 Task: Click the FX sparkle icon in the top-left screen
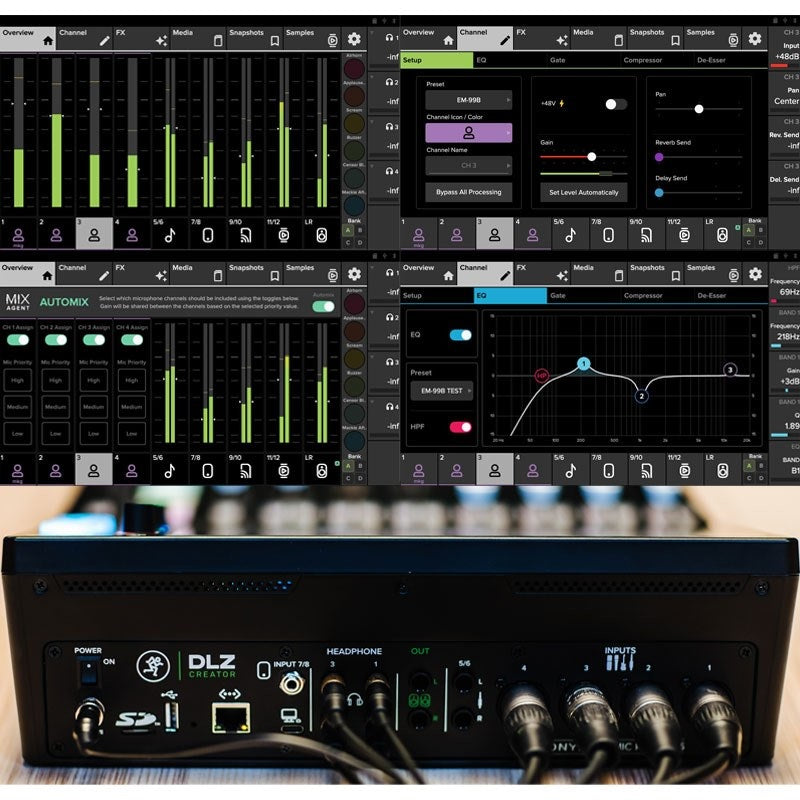coord(160,40)
